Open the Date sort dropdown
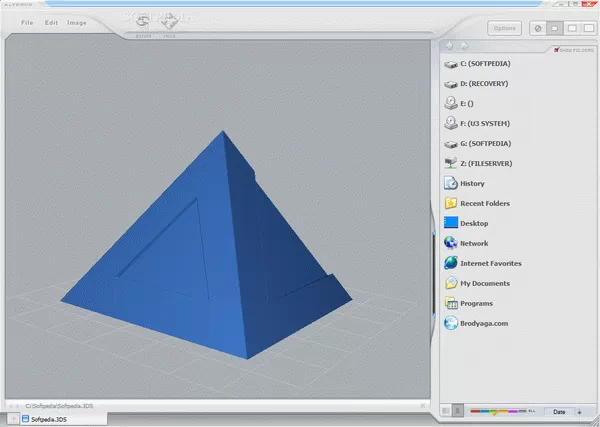Viewport: 600px width, 427px height. click(x=558, y=411)
